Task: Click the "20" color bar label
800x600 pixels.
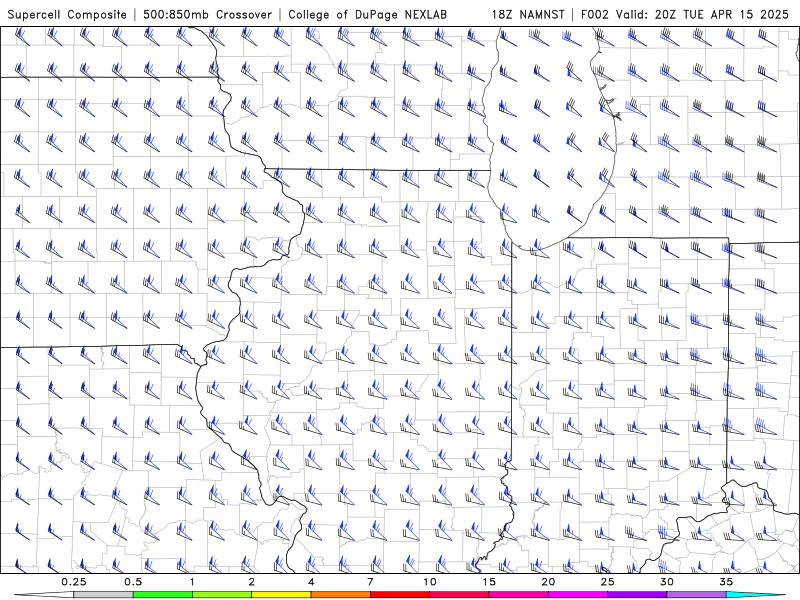Action: point(548,582)
